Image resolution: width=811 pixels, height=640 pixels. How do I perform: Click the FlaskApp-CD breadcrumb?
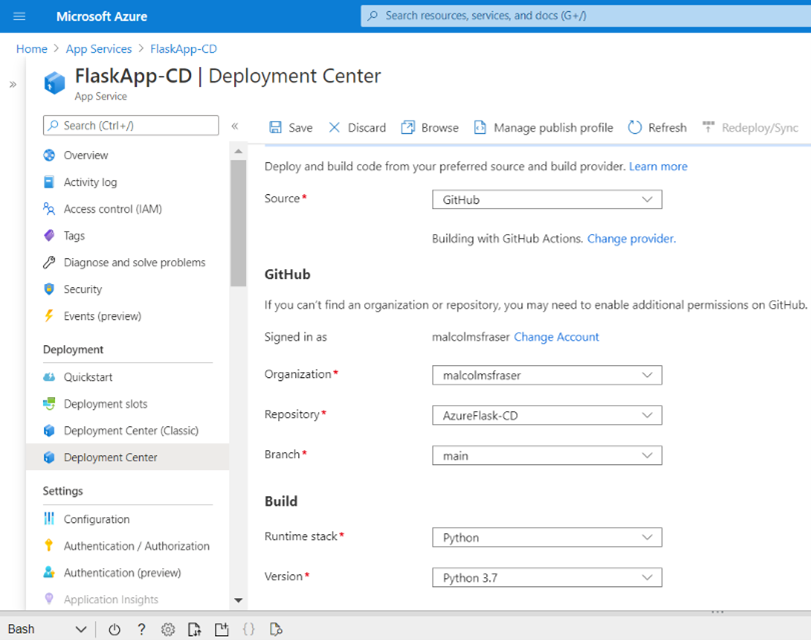point(184,49)
